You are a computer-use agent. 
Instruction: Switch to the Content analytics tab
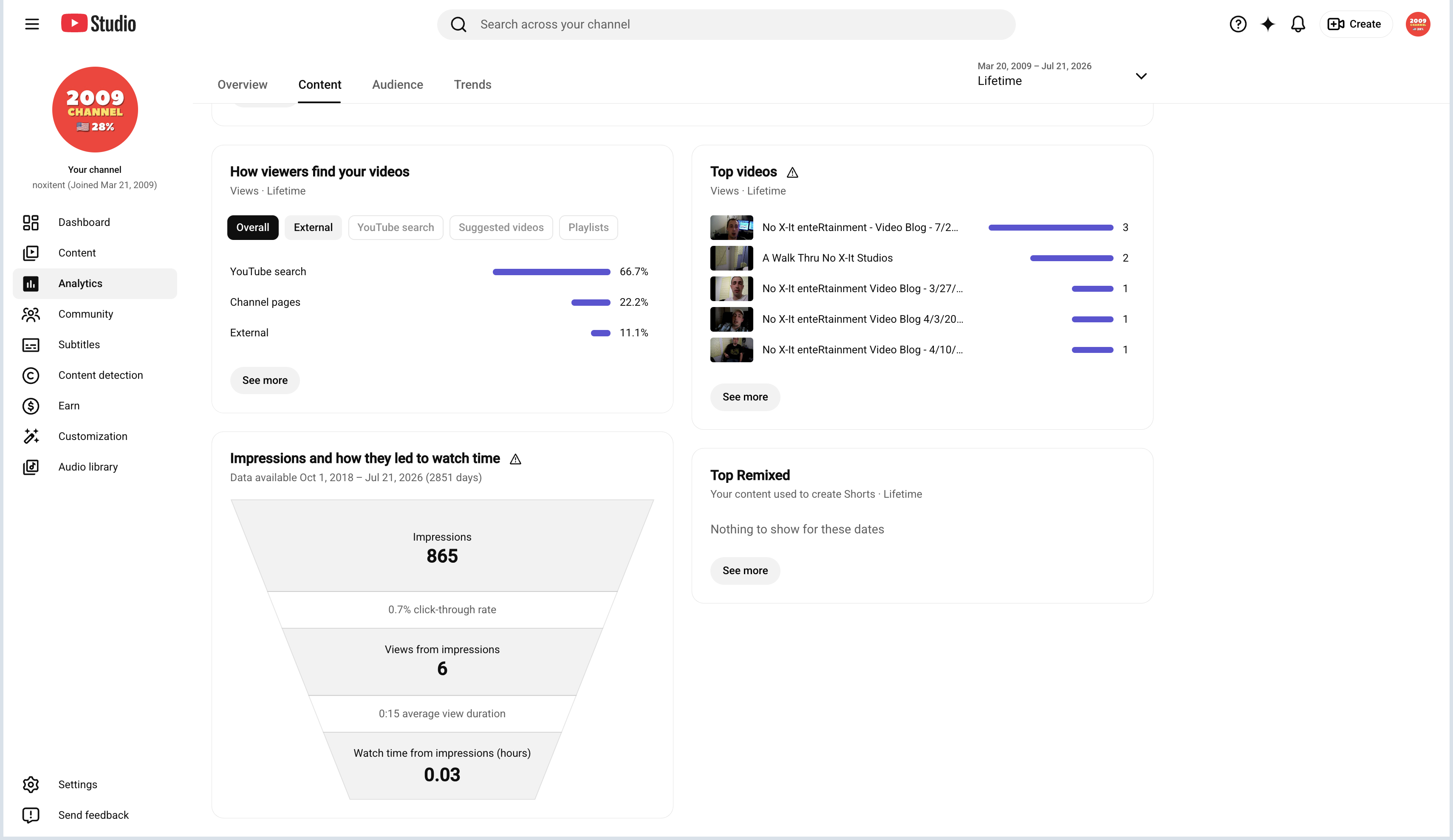(319, 85)
